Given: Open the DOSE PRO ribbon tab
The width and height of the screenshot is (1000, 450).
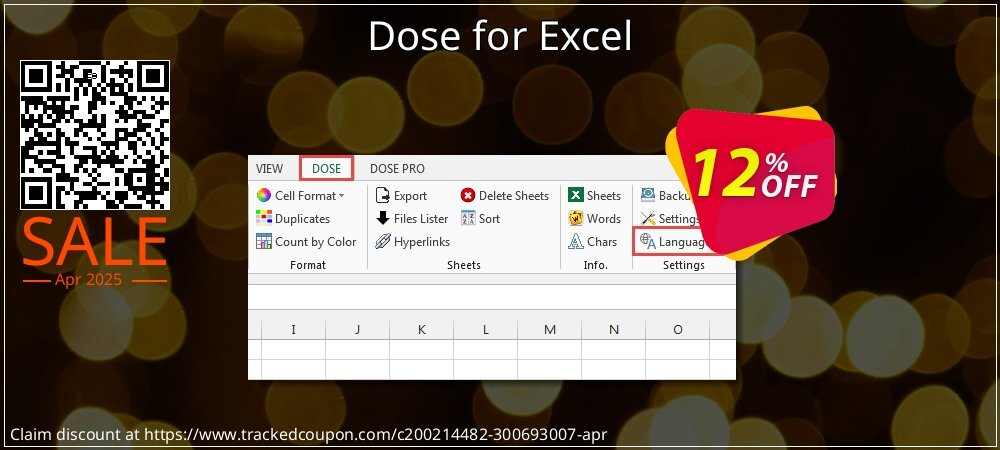Looking at the screenshot, I should click(397, 169).
